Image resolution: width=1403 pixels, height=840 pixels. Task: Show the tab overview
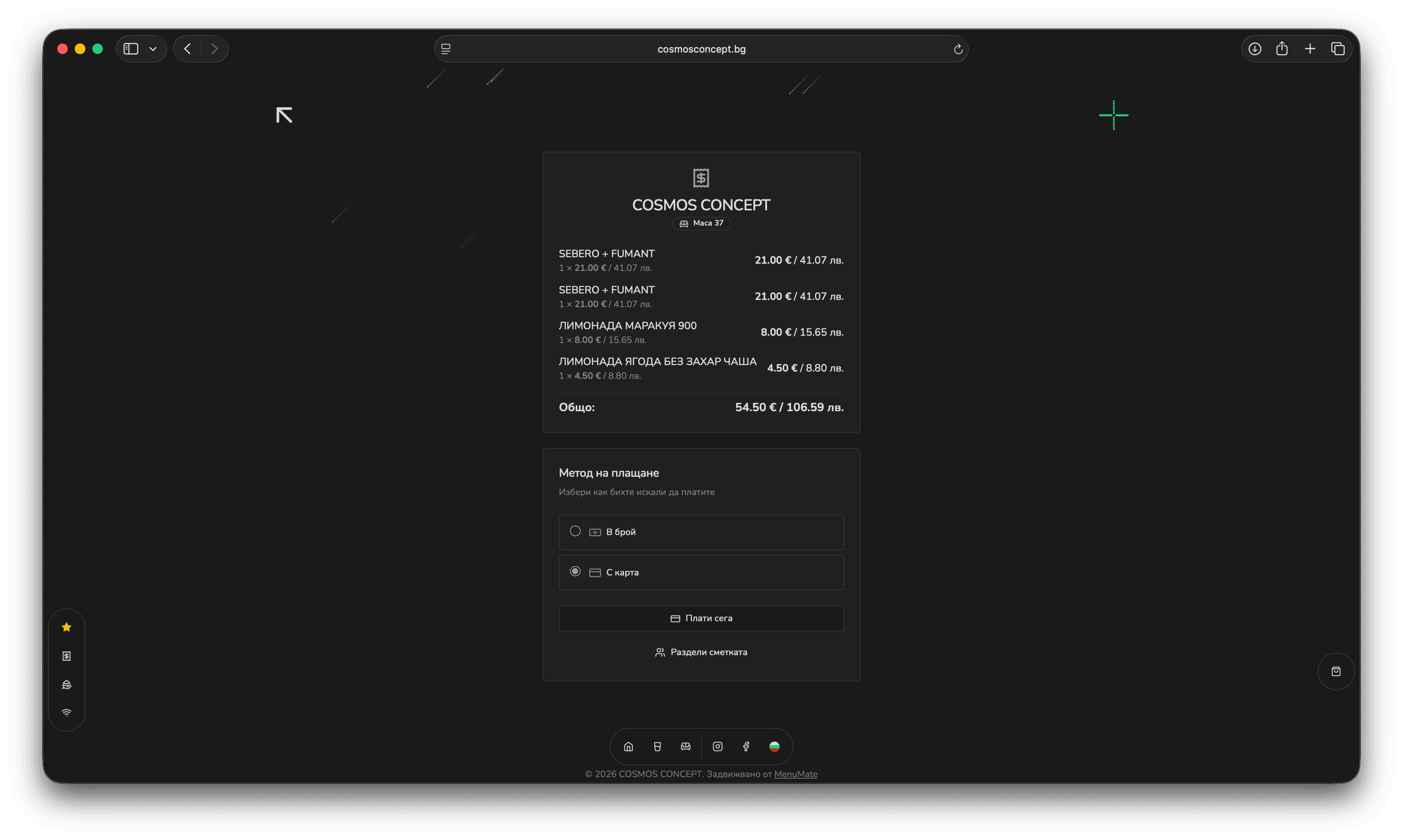[x=1338, y=49]
